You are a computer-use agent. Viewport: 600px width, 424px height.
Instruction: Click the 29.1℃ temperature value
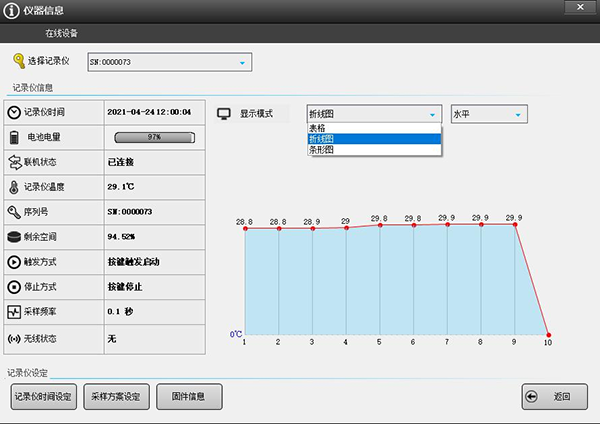coord(121,187)
